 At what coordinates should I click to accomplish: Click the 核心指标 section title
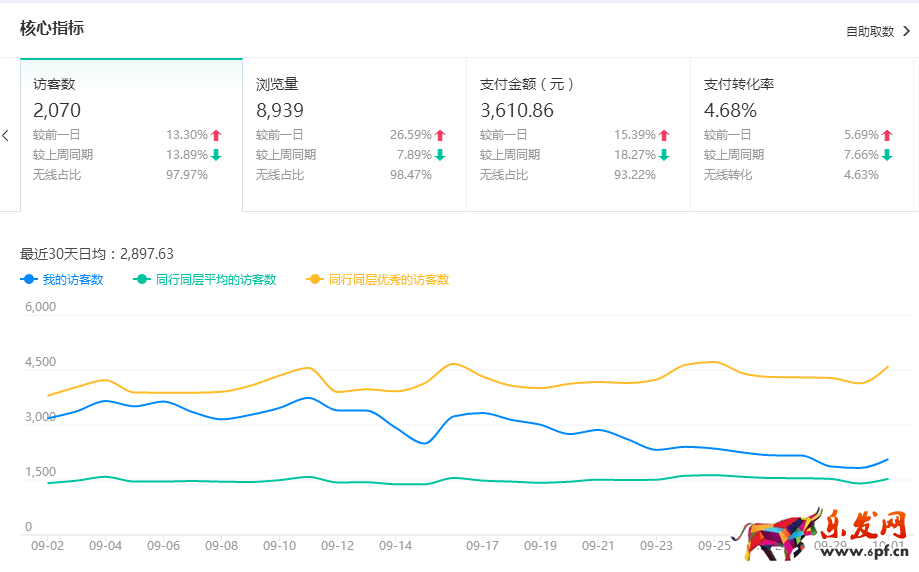(52, 28)
